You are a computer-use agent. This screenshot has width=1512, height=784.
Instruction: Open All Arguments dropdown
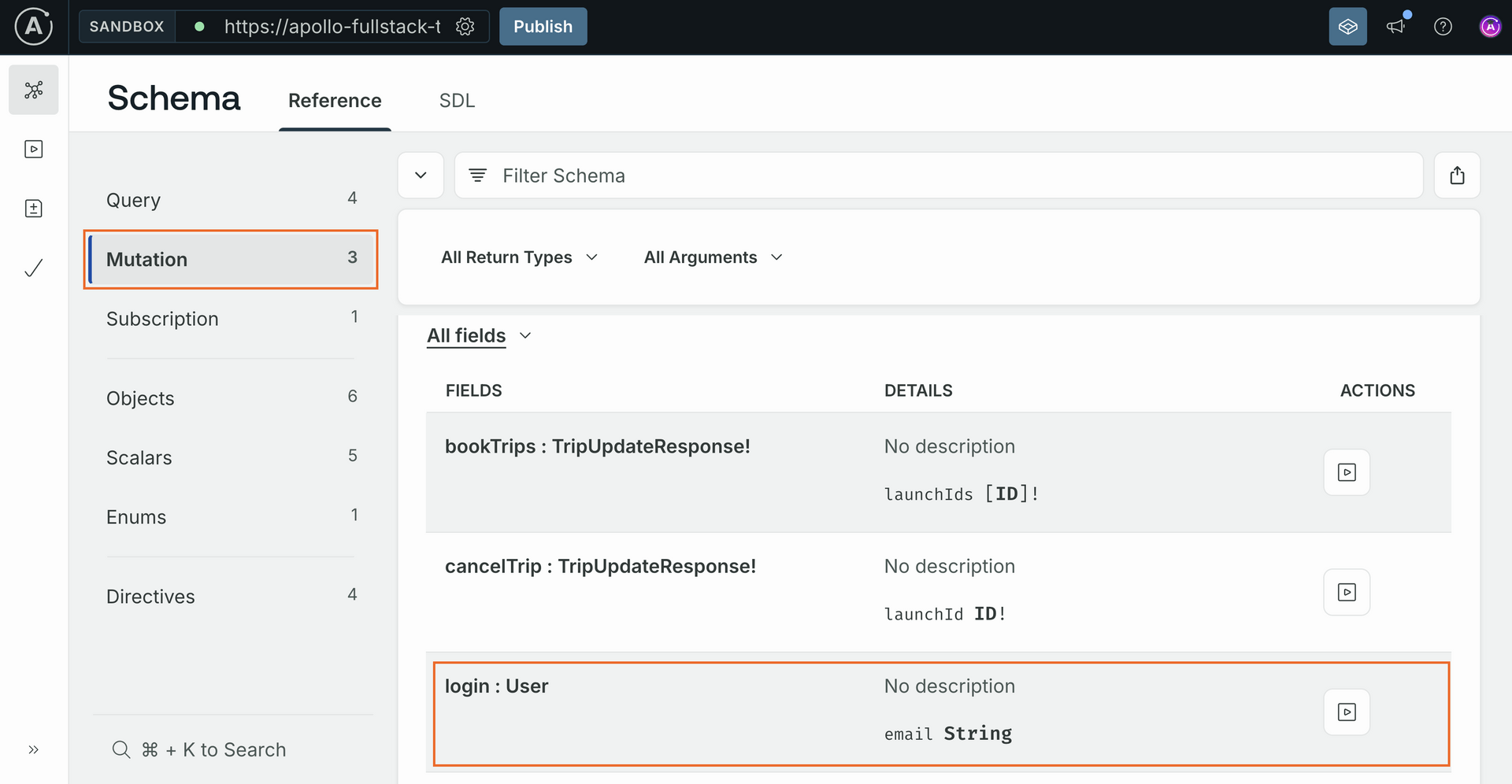[x=713, y=257]
